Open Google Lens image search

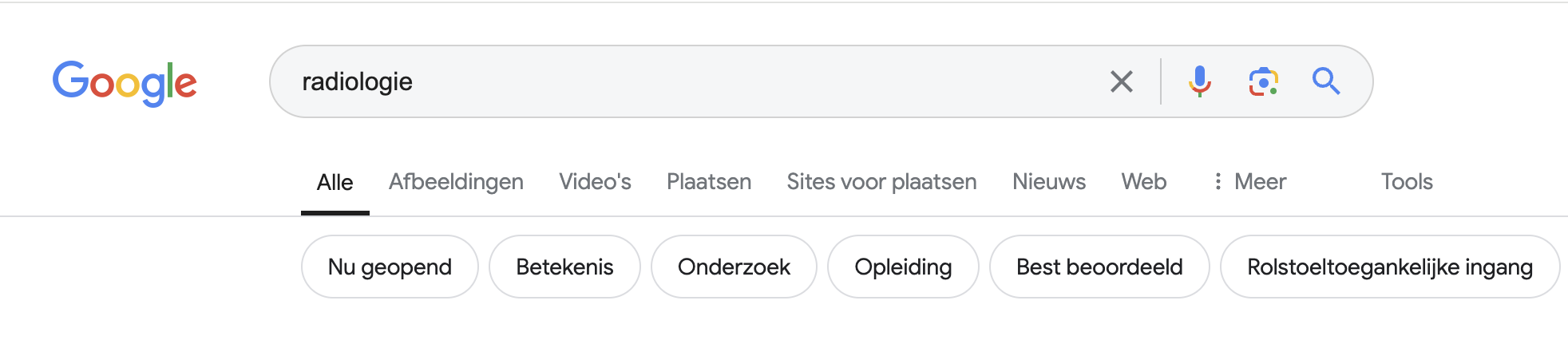1263,81
